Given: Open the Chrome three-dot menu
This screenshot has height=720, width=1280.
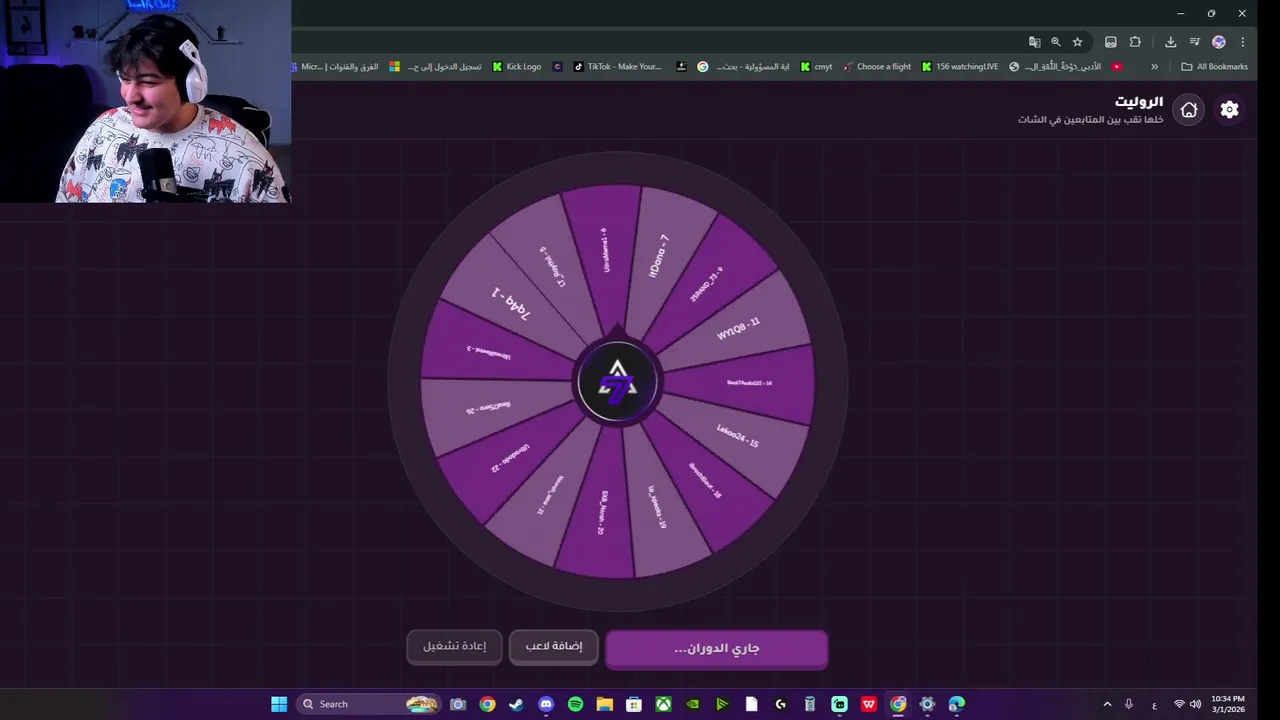Looking at the screenshot, I should click(x=1243, y=42).
